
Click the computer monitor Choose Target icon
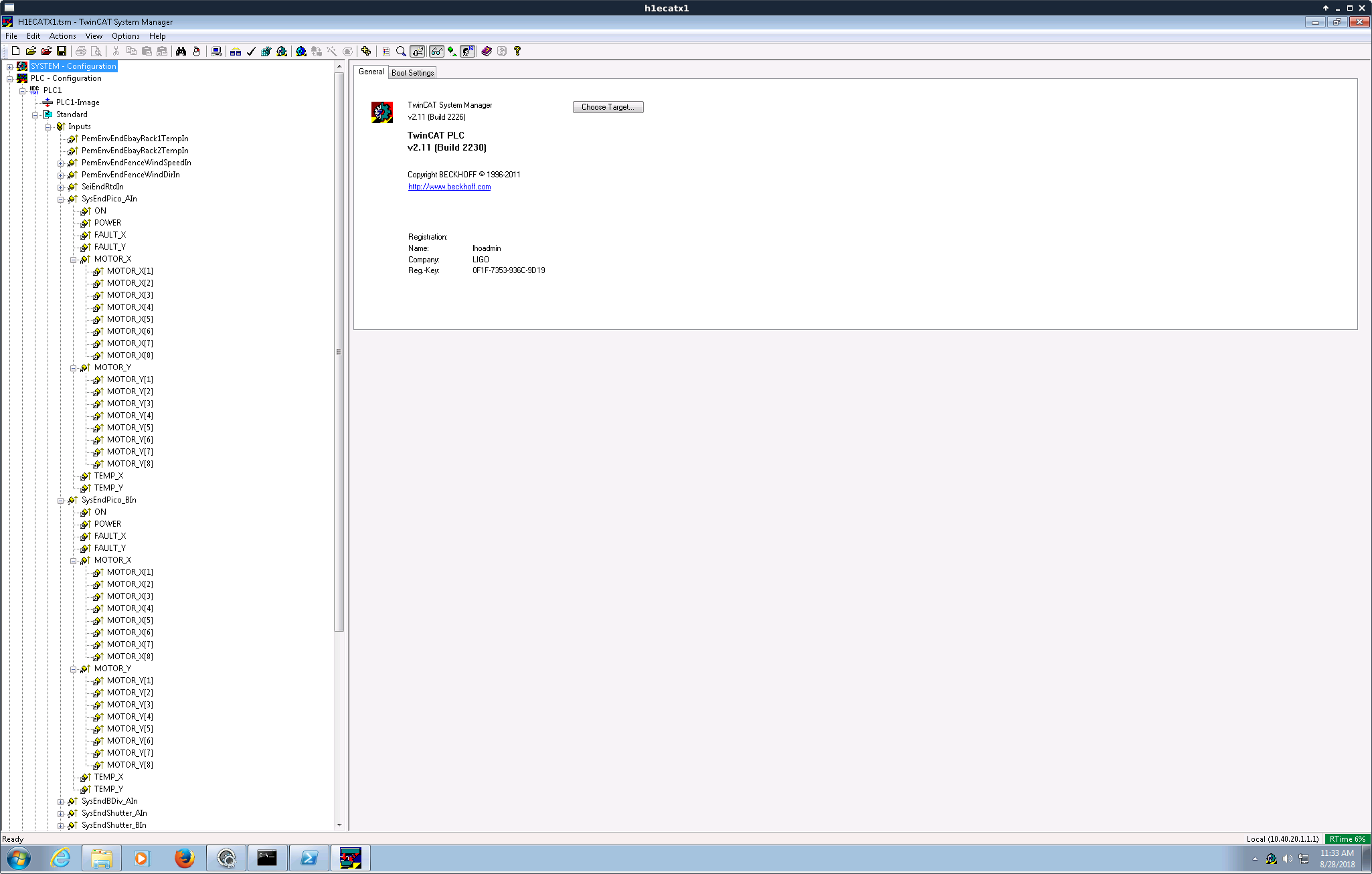pyautogui.click(x=216, y=51)
